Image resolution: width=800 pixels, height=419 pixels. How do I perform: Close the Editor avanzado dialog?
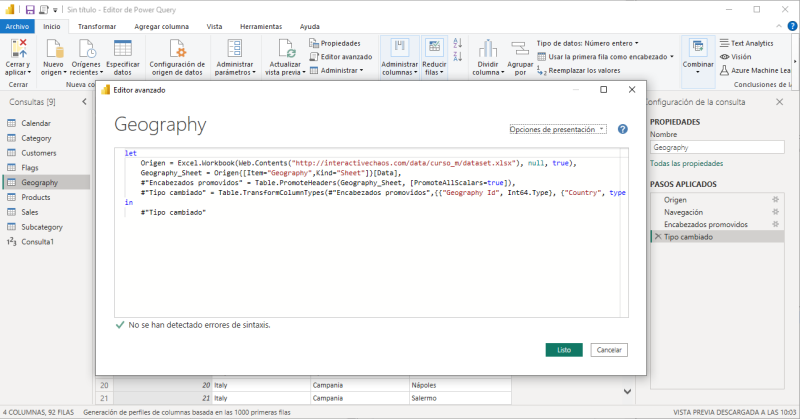tap(632, 90)
